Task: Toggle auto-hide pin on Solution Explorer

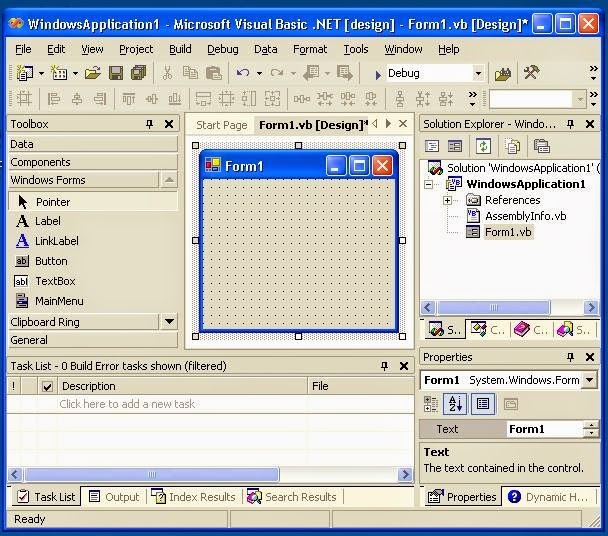Action: [x=570, y=124]
